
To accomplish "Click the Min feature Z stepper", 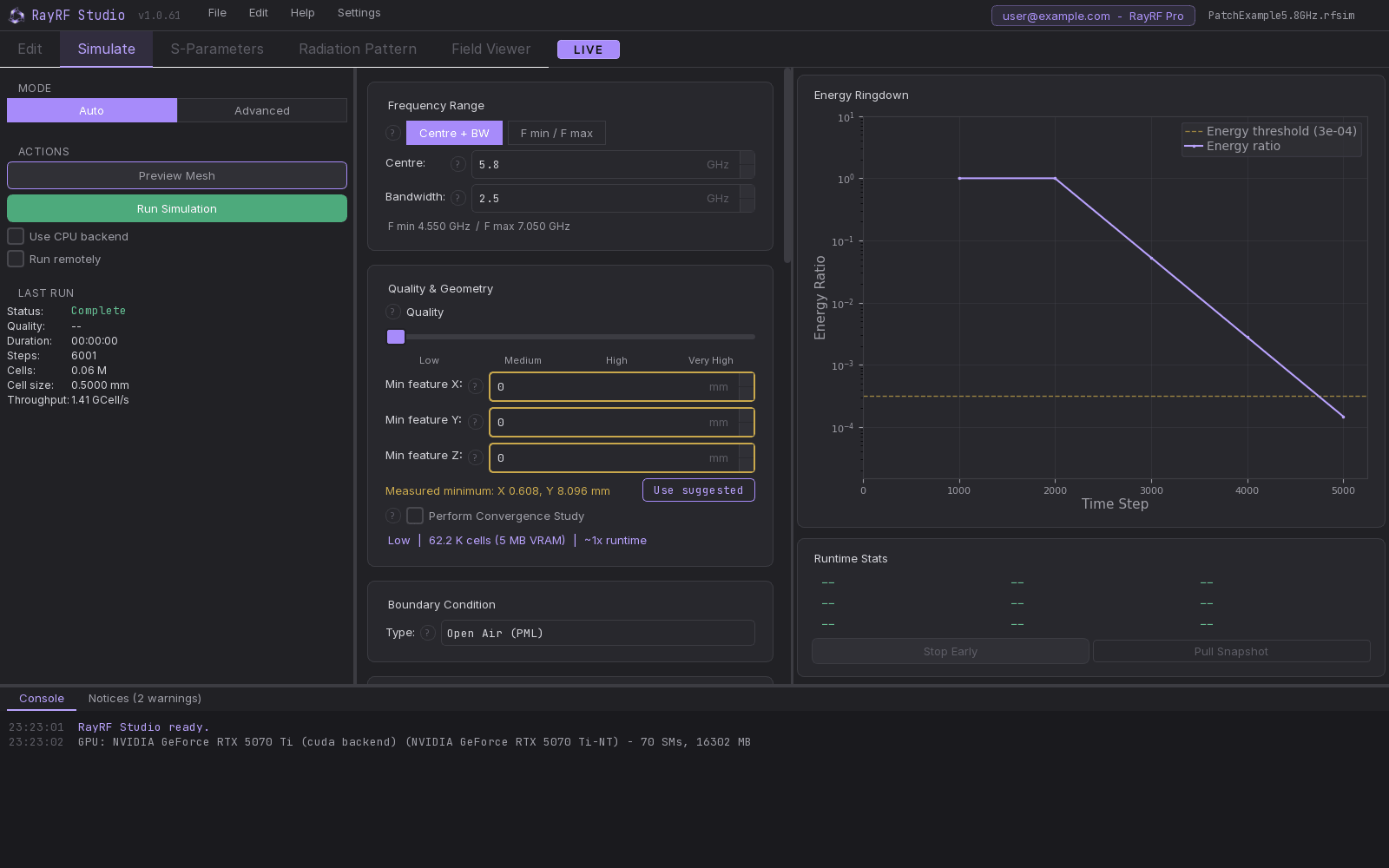I will click(747, 457).
